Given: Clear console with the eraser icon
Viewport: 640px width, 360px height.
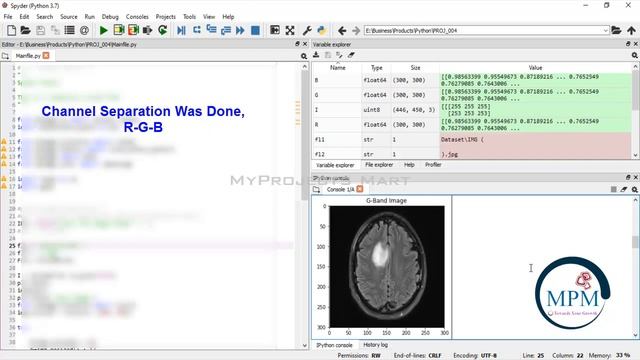Looking at the screenshot, I should click(623, 189).
